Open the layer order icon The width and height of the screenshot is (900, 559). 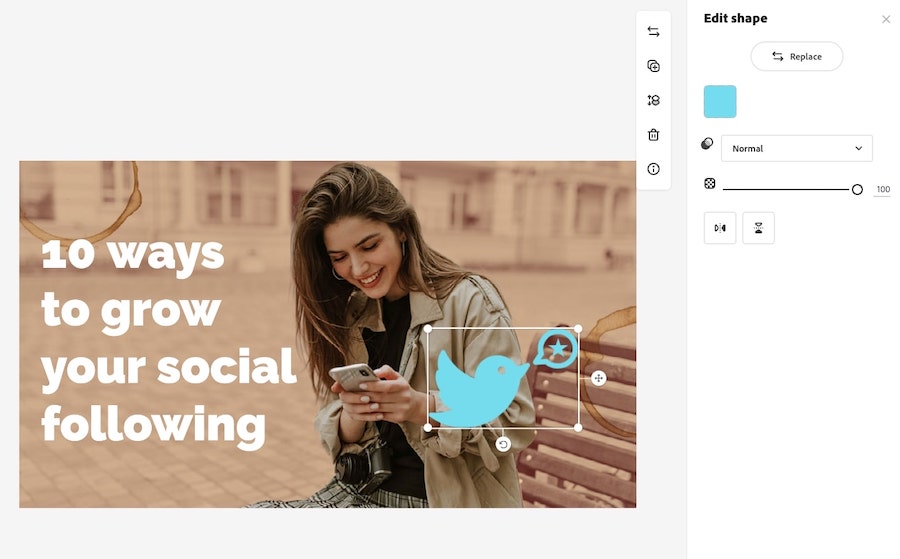coord(653,100)
